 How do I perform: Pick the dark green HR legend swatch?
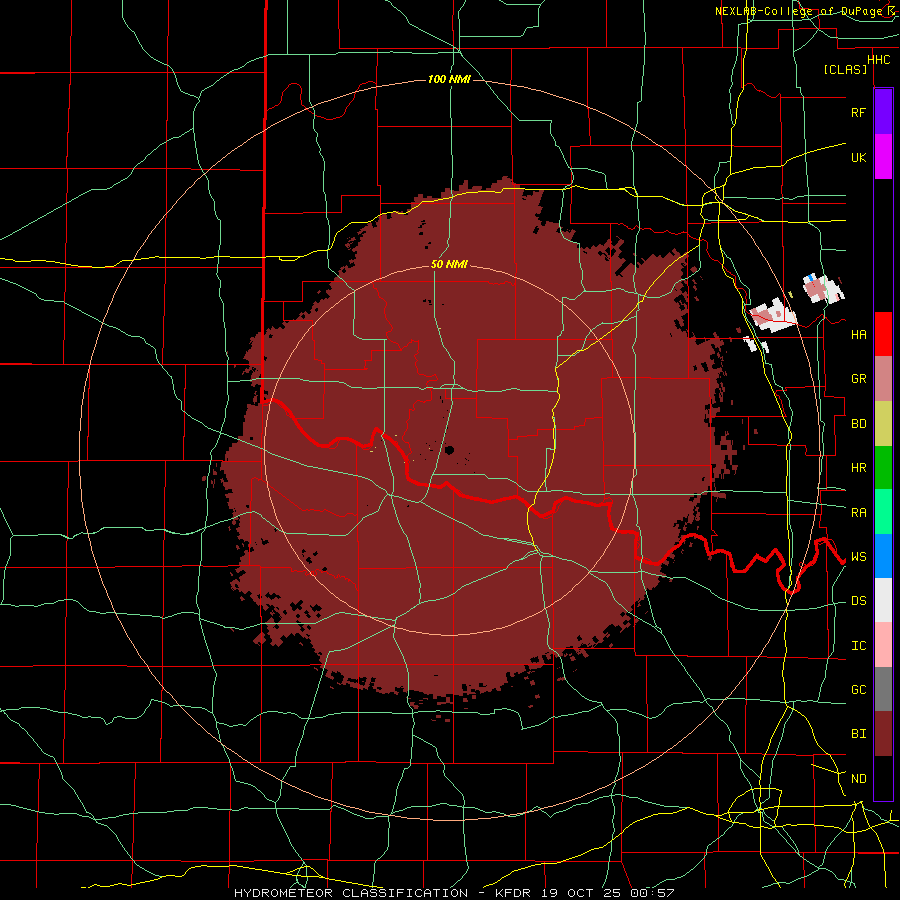click(x=883, y=468)
